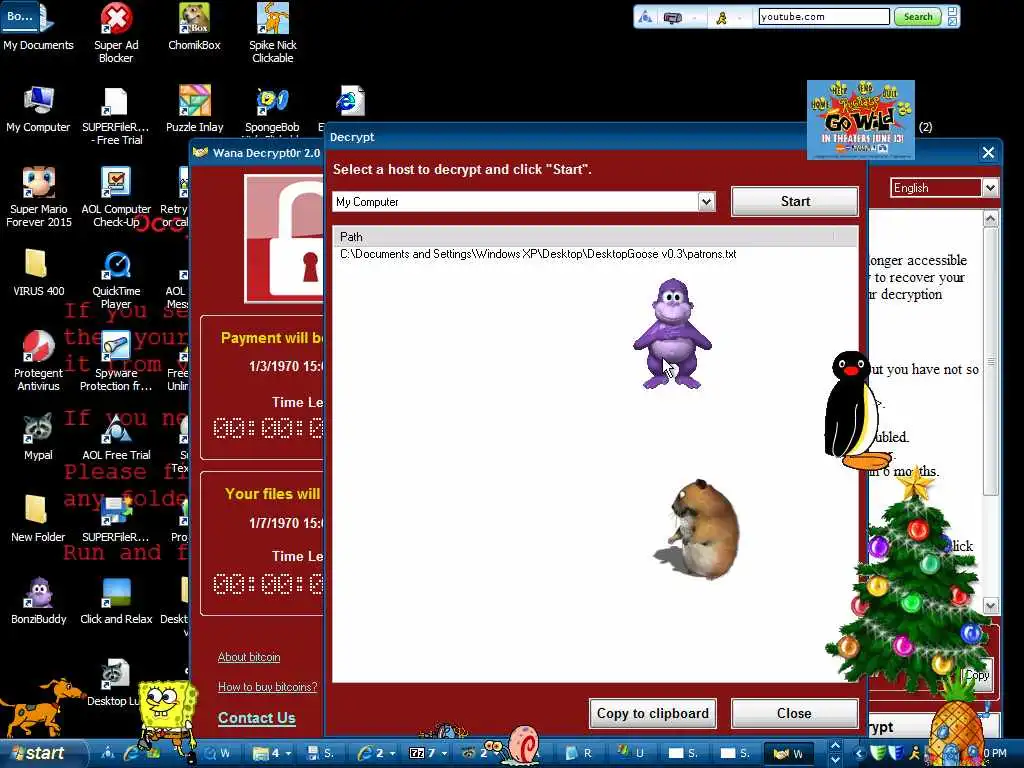Click the Pingu penguin character
1024x768 pixels.
(x=856, y=410)
